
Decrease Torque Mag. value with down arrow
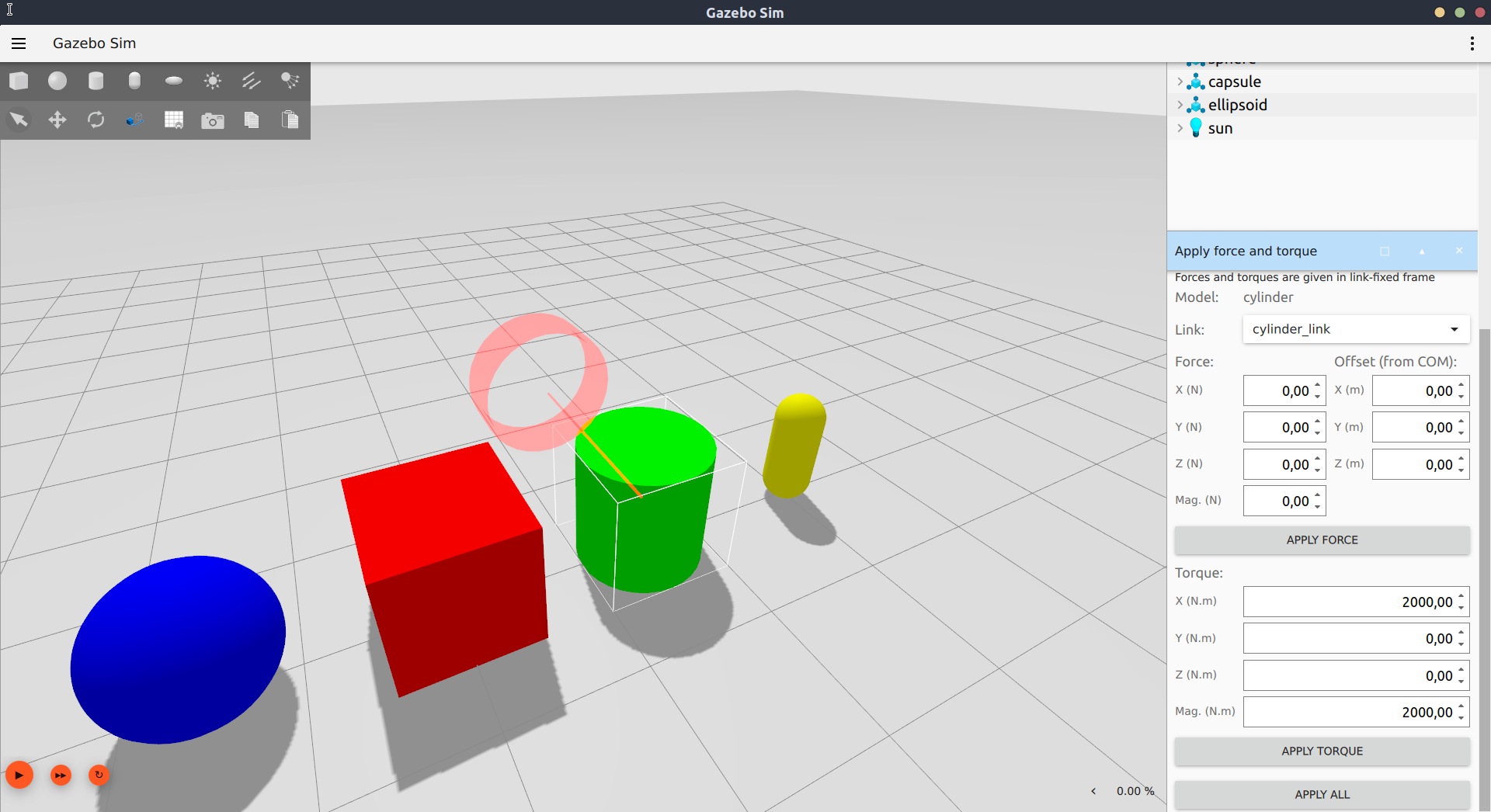point(1461,718)
